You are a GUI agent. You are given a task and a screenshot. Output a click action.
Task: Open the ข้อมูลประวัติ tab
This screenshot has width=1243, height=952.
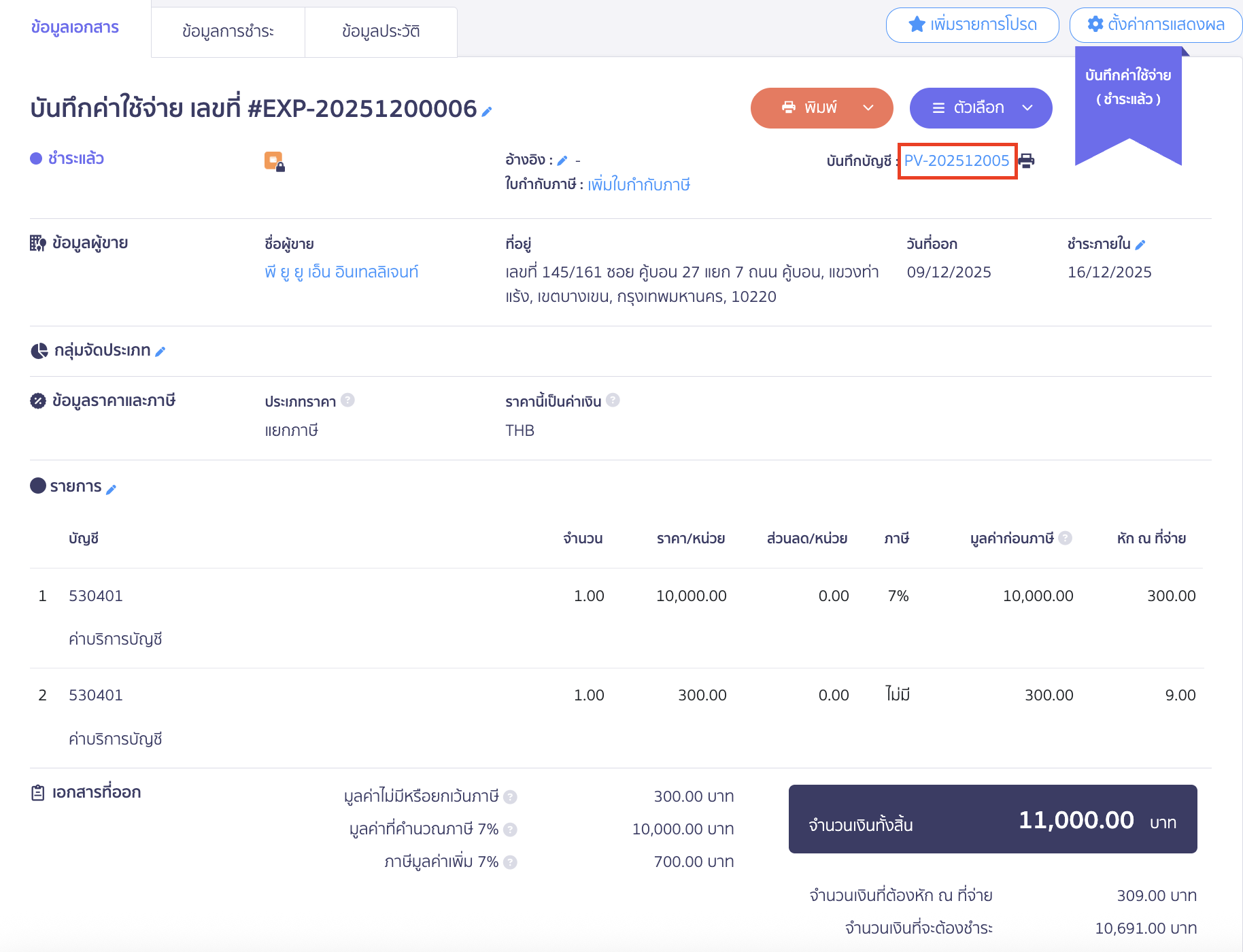(x=381, y=31)
